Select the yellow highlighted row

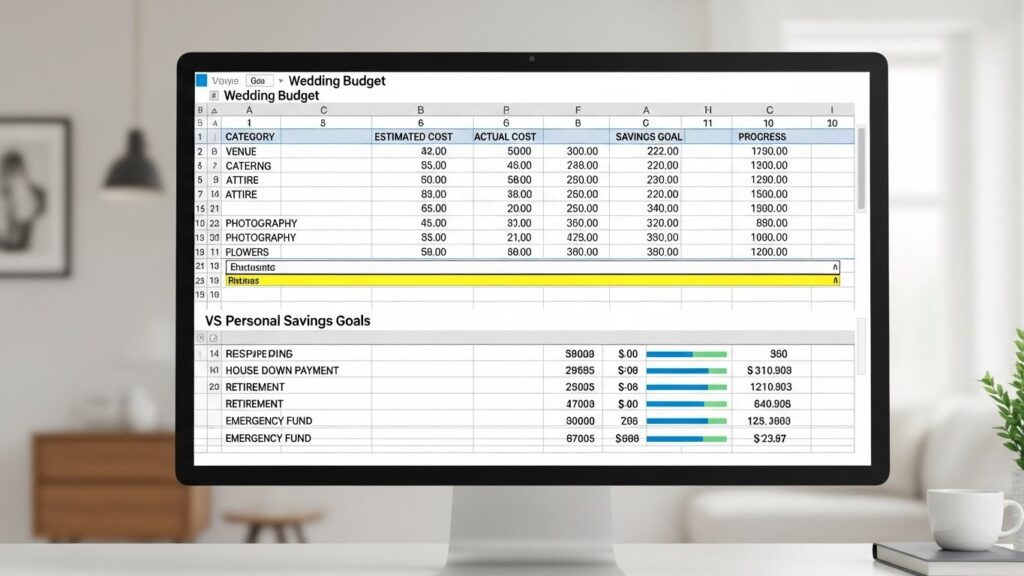(x=530, y=282)
